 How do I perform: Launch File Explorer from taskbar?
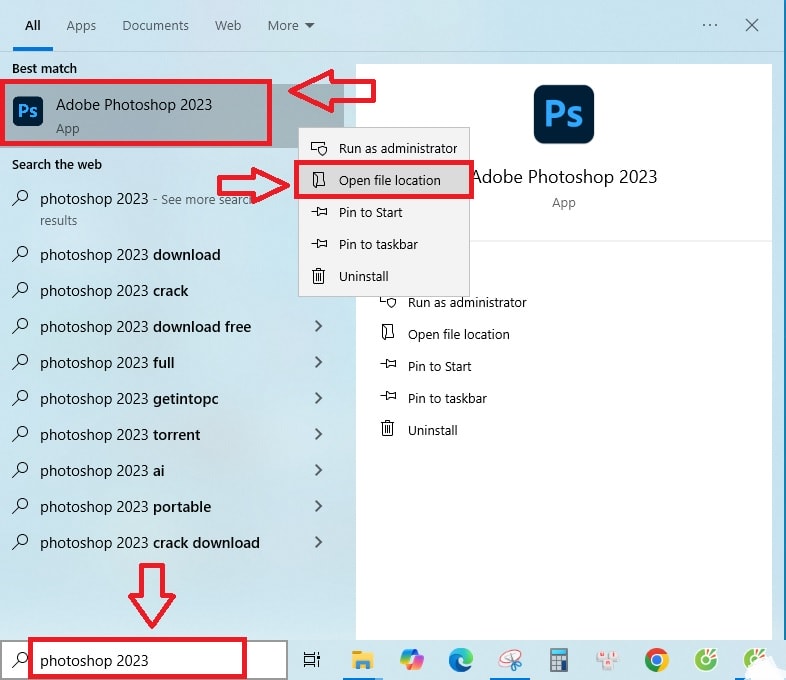coord(362,659)
